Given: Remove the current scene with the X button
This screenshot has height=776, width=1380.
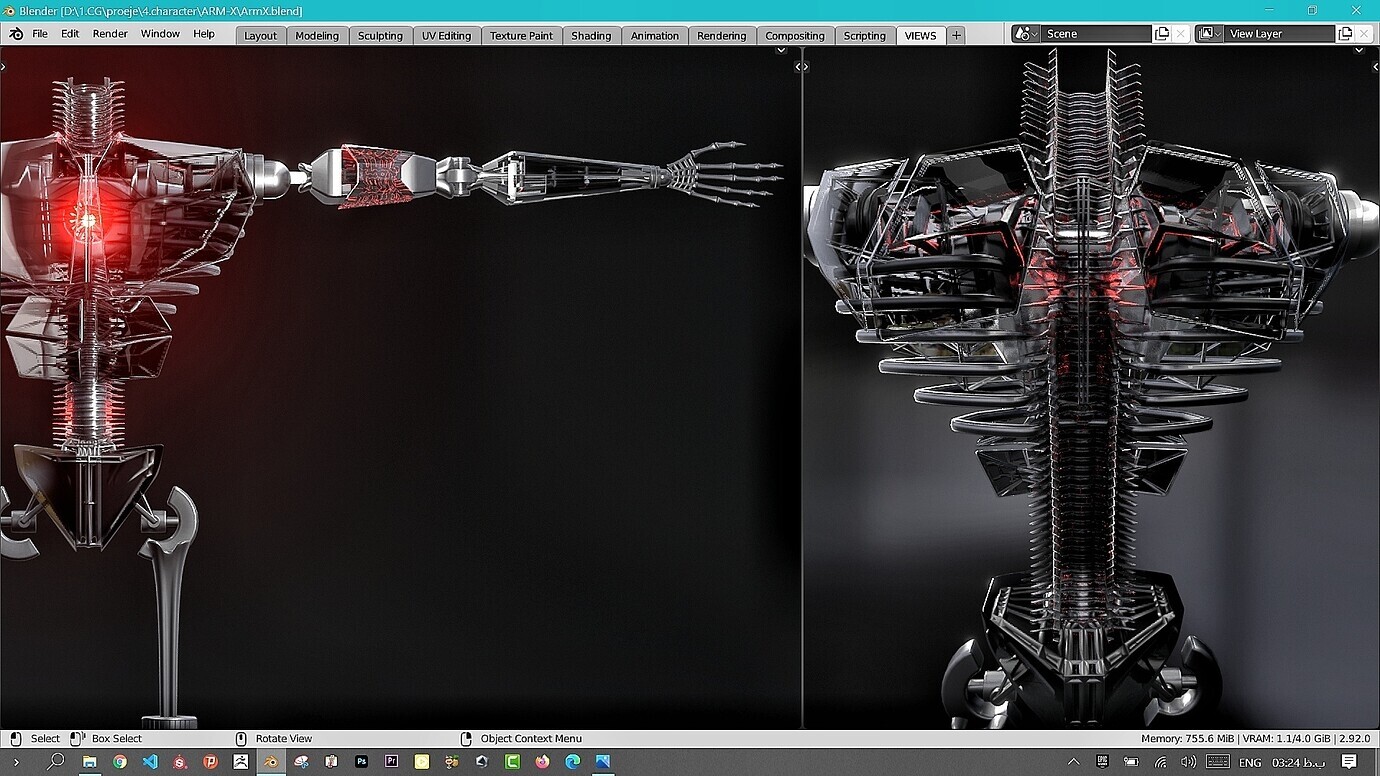Looking at the screenshot, I should pyautogui.click(x=1181, y=33).
